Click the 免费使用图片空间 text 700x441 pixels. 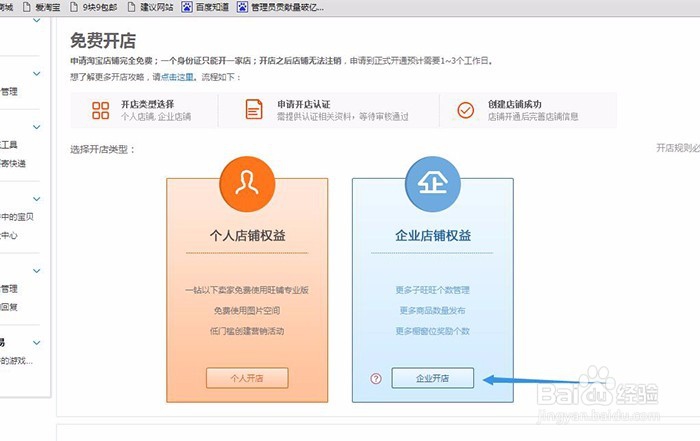247,311
